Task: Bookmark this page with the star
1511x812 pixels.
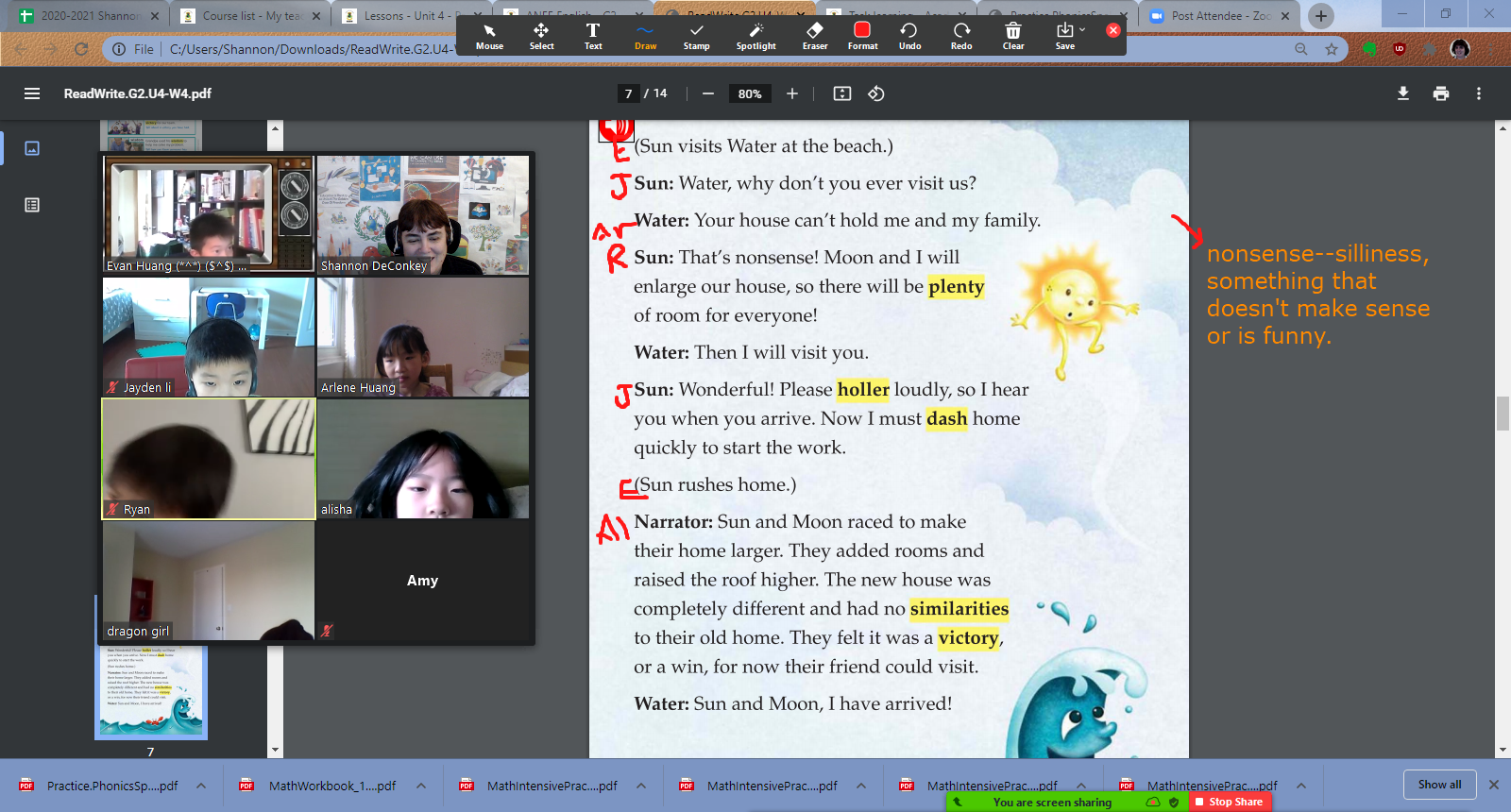Action: pos(1332,49)
